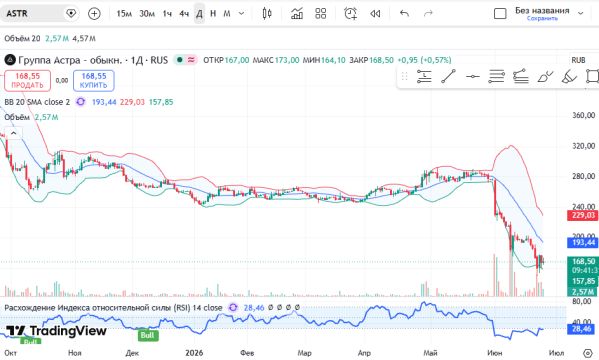This screenshot has width=599, height=360.
Task: Click the green market status dot
Action: (x=180, y=60)
